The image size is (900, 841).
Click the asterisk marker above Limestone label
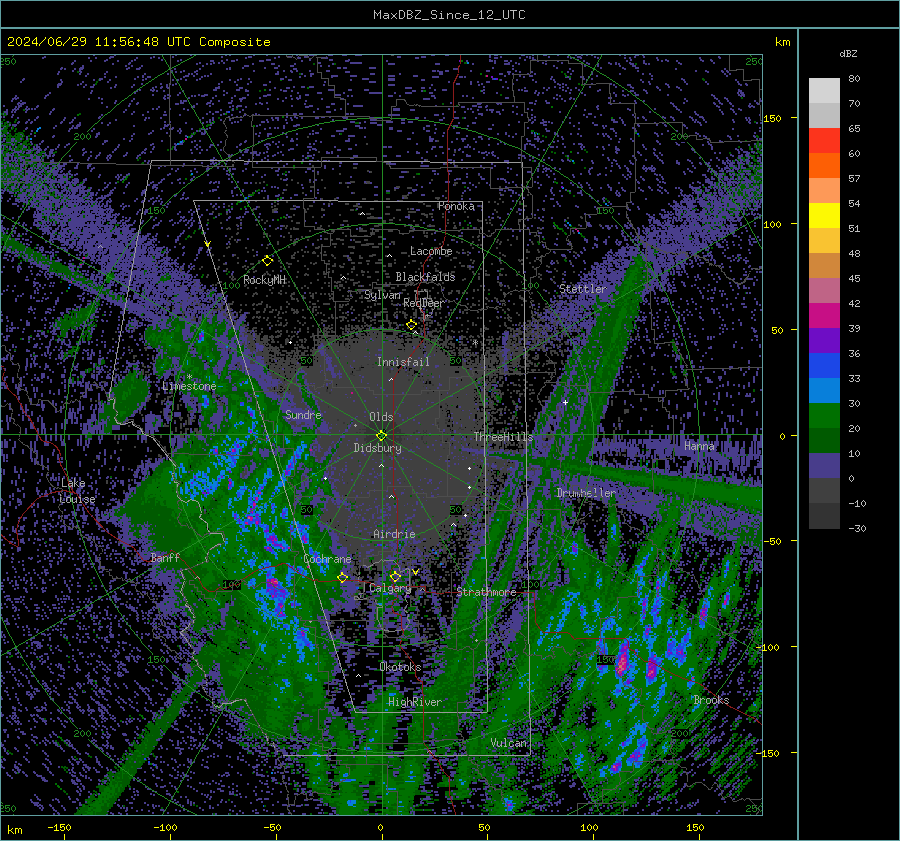[189, 377]
